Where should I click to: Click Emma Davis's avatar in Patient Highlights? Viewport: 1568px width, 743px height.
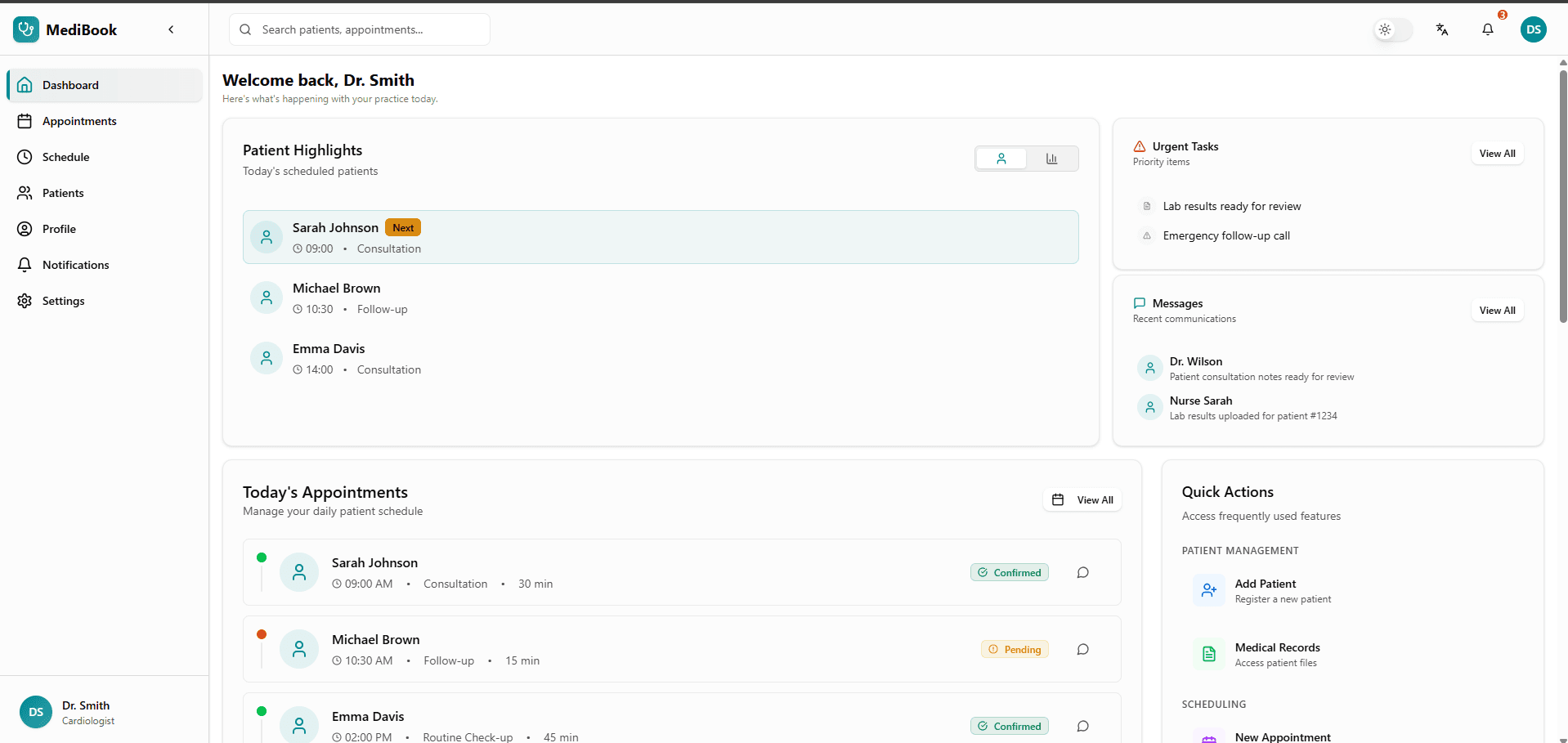click(267, 358)
